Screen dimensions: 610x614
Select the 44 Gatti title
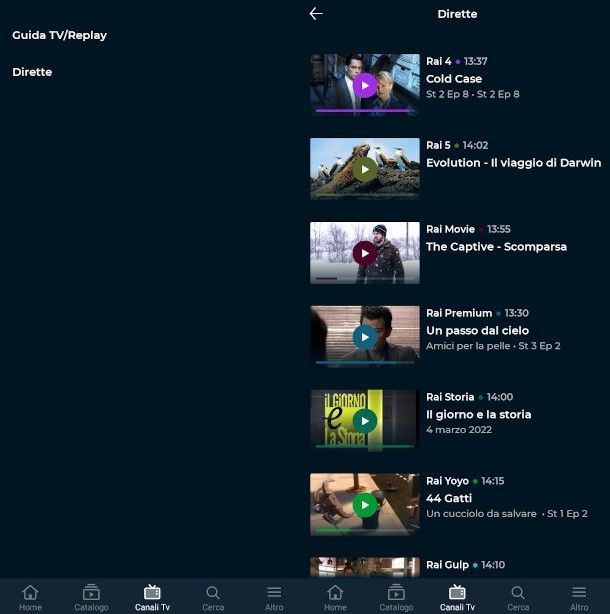pos(449,498)
